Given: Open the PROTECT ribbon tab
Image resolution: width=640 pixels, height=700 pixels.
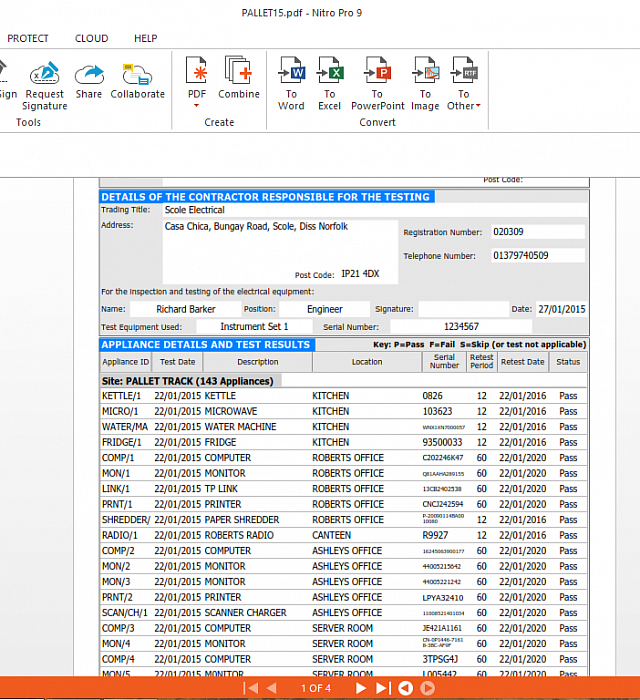Looking at the screenshot, I should click(x=28, y=38).
